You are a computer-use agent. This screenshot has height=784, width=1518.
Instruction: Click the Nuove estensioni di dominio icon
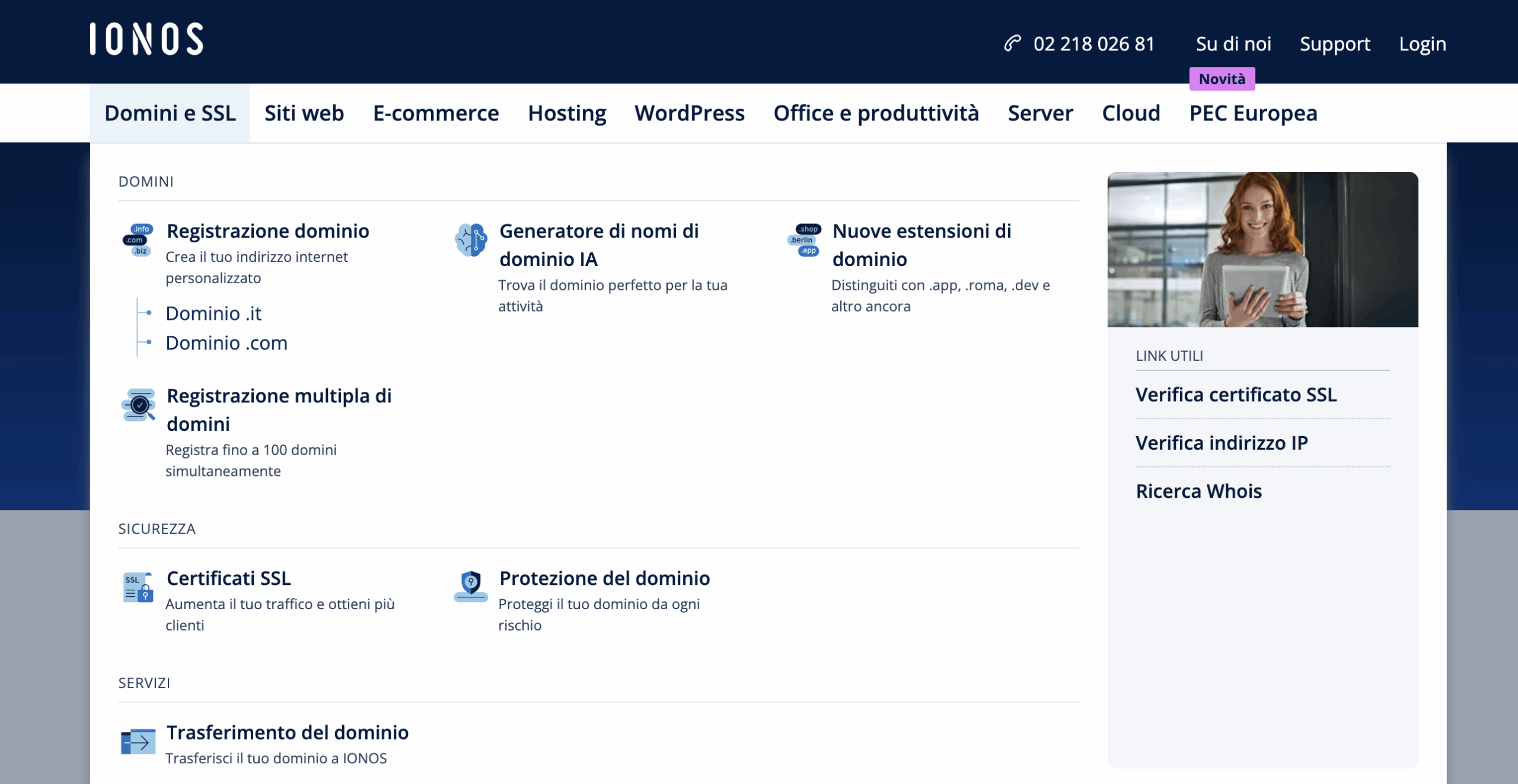coord(805,240)
